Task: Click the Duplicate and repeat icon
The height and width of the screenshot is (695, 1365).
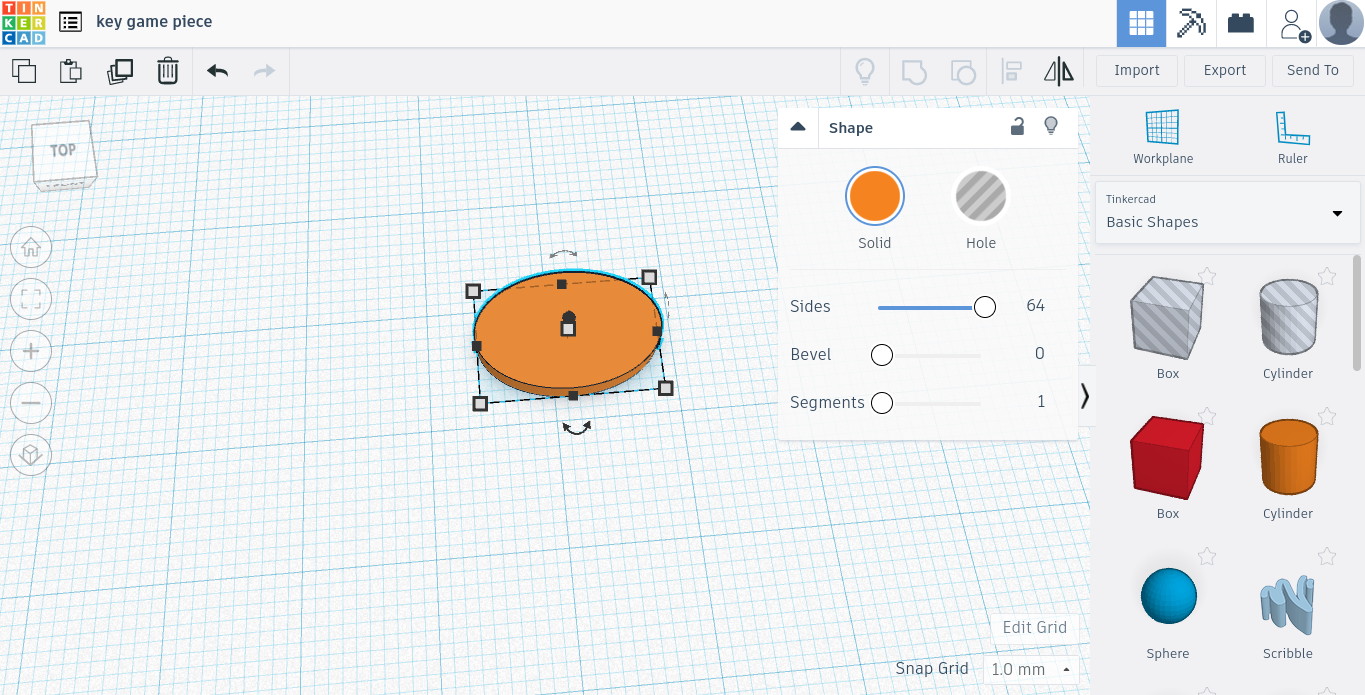Action: 120,71
